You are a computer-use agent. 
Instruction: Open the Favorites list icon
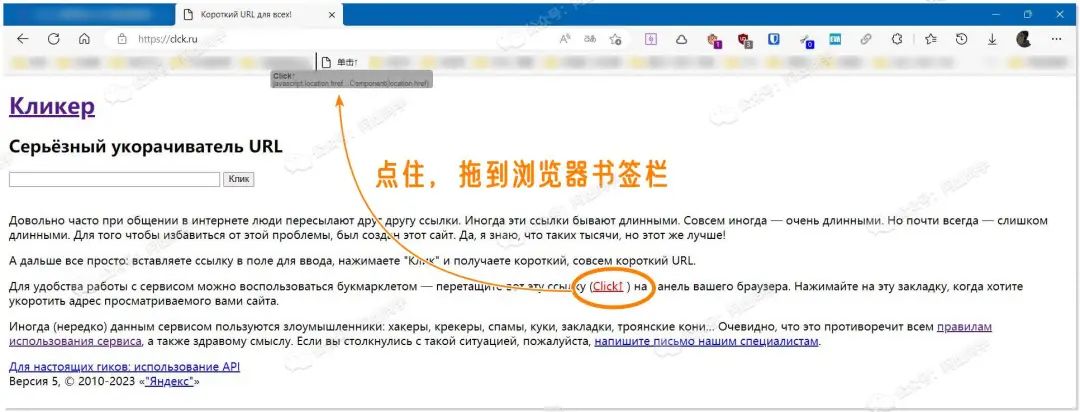[931, 39]
